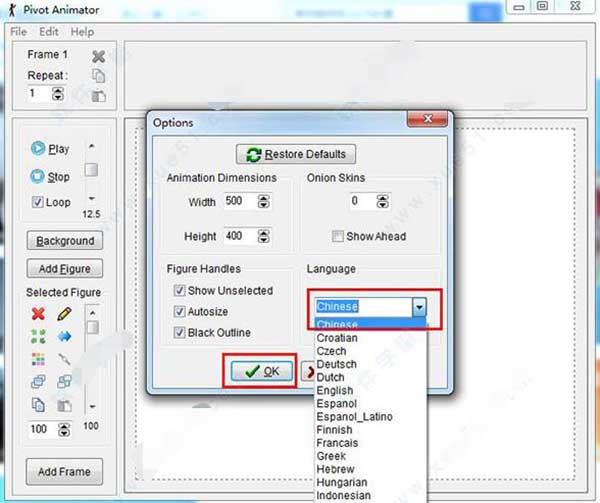600x503 pixels.
Task: Click the figure scale 100 stepper arrows
Action: 64,430
